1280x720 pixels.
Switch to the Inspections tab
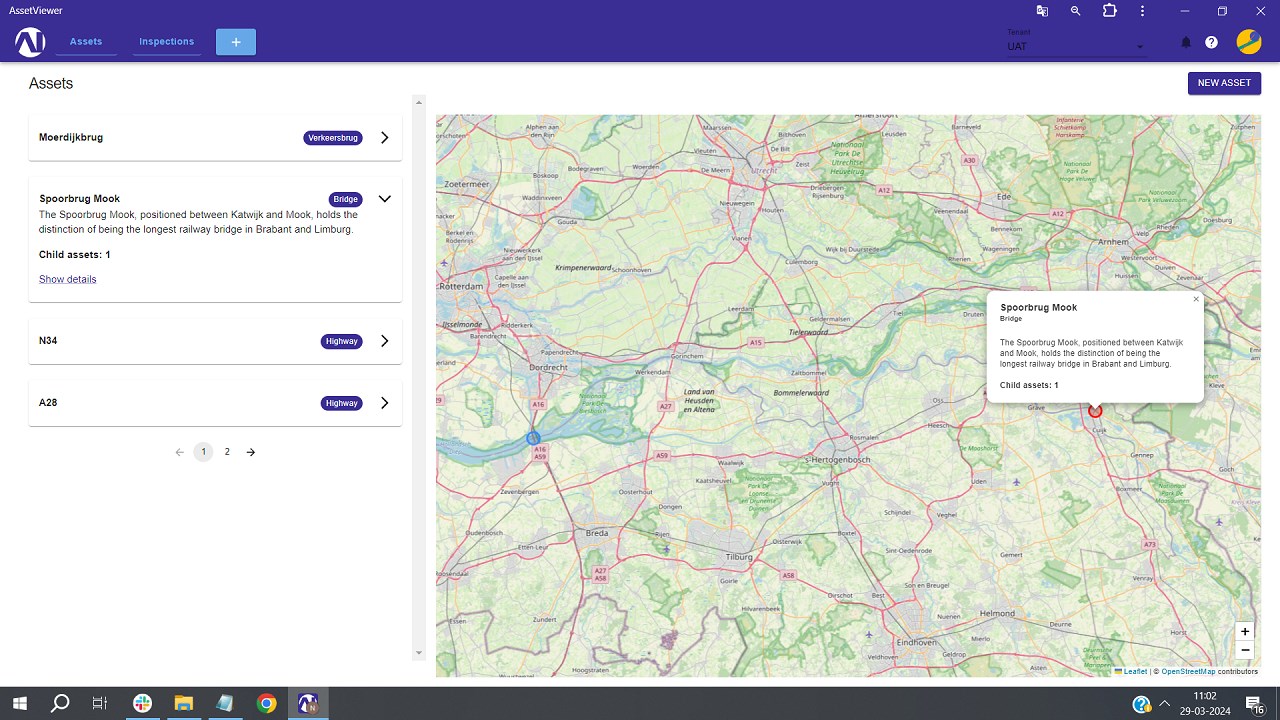(166, 42)
